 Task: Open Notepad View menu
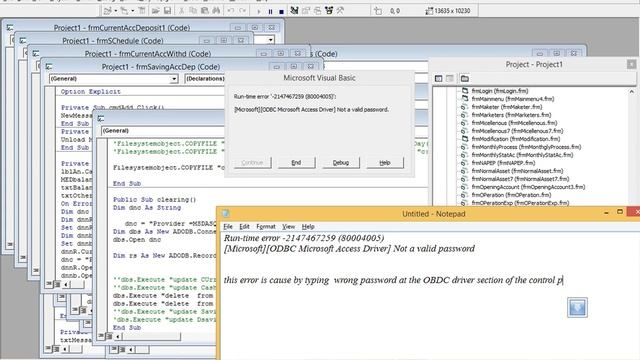click(x=288, y=227)
